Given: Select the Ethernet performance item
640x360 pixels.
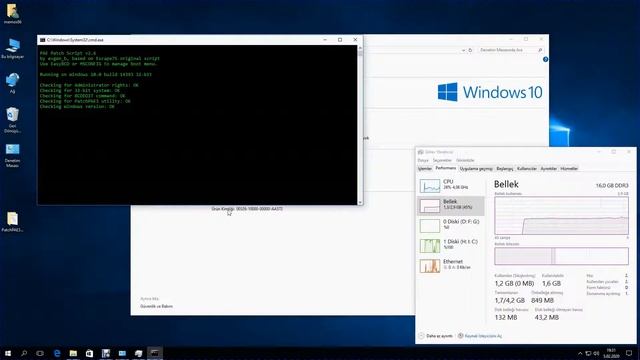Looking at the screenshot, I should (451, 266).
